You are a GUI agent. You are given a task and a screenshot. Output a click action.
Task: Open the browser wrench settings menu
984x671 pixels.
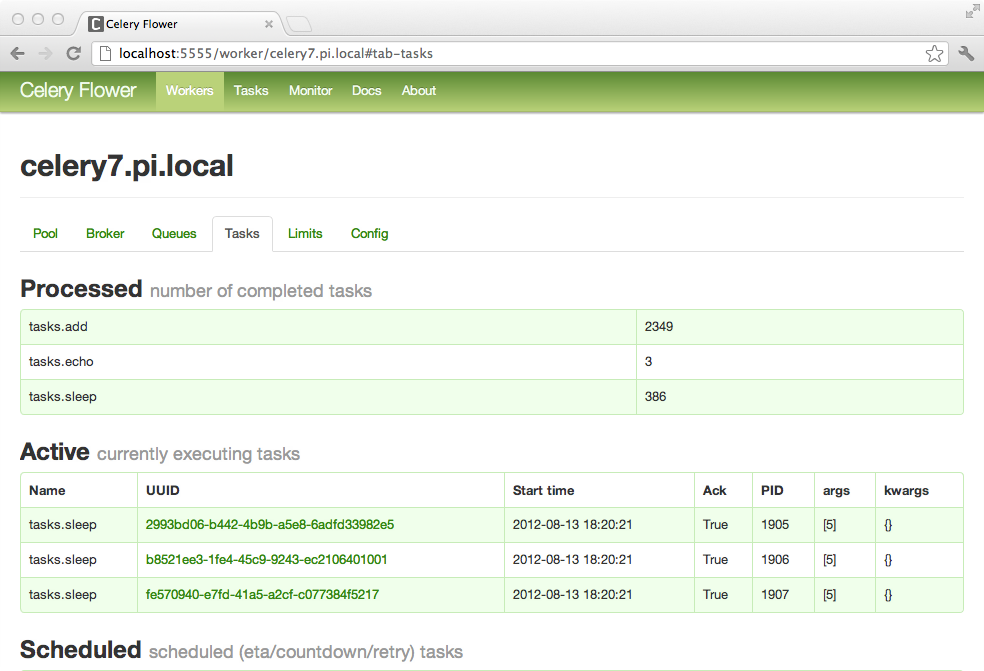point(966,53)
